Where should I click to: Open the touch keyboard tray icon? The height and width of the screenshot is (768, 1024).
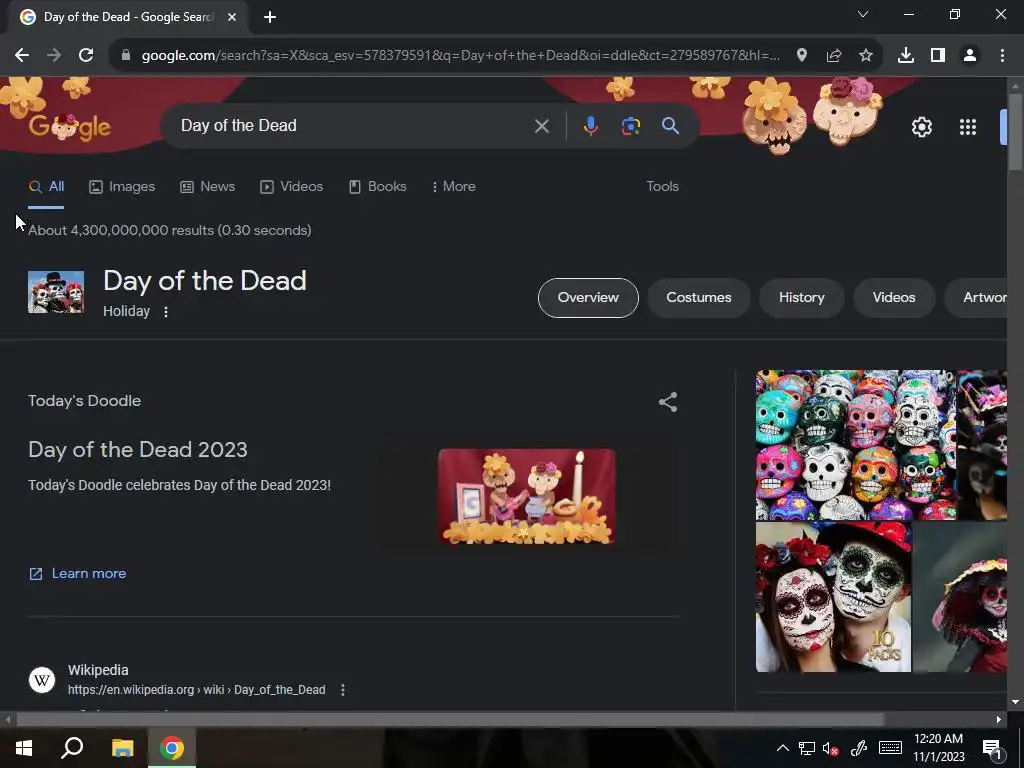pyautogui.click(x=890, y=748)
